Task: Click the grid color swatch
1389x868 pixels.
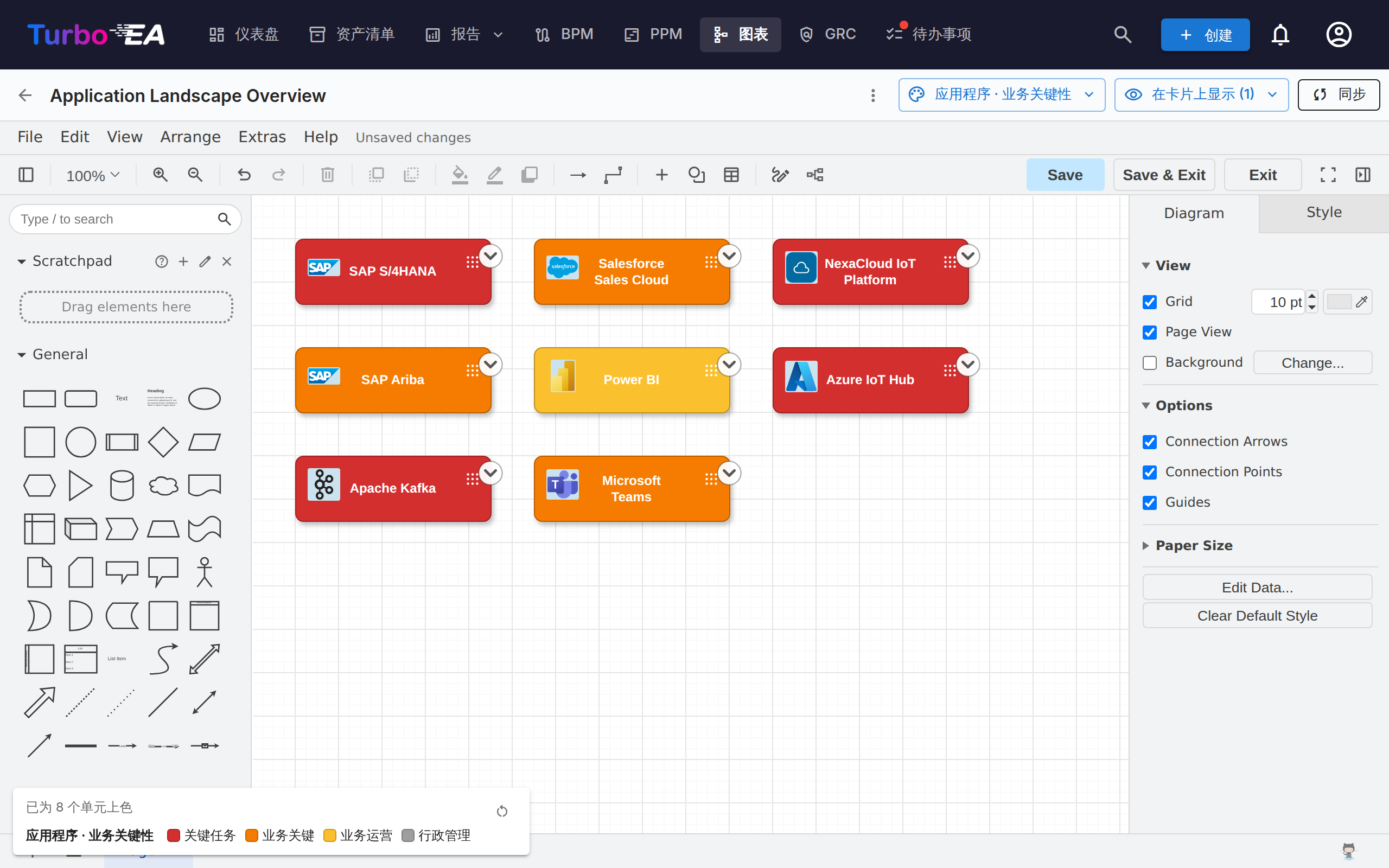Action: click(x=1339, y=302)
